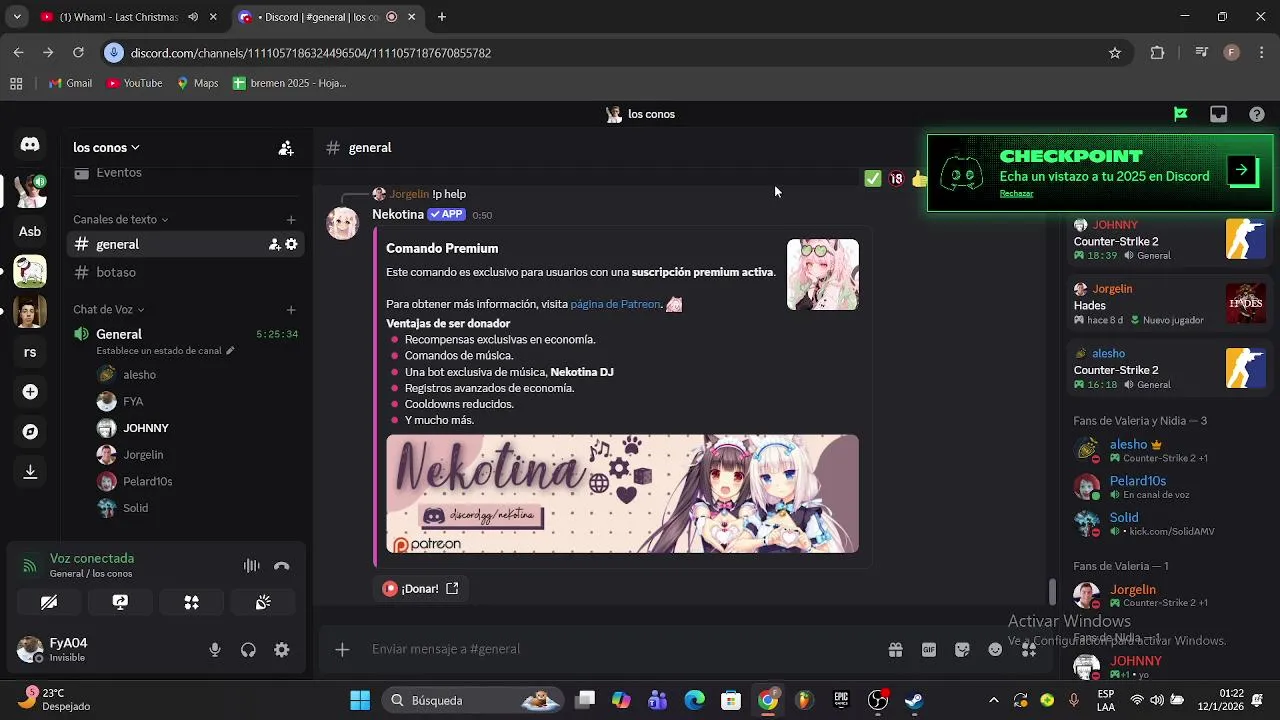Click the Nekotina banner image
Image resolution: width=1280 pixels, height=720 pixels.
tap(622, 494)
